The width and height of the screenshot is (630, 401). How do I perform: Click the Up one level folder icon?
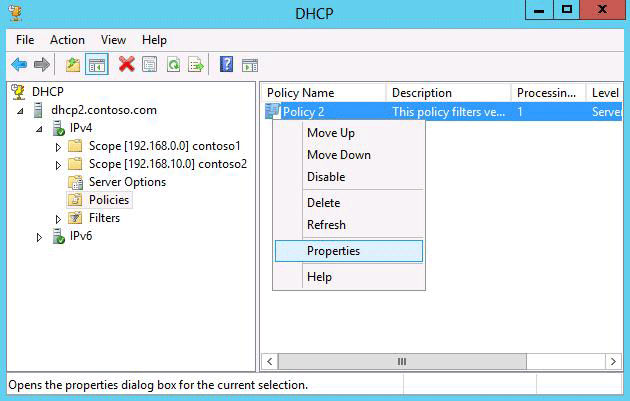point(72,64)
